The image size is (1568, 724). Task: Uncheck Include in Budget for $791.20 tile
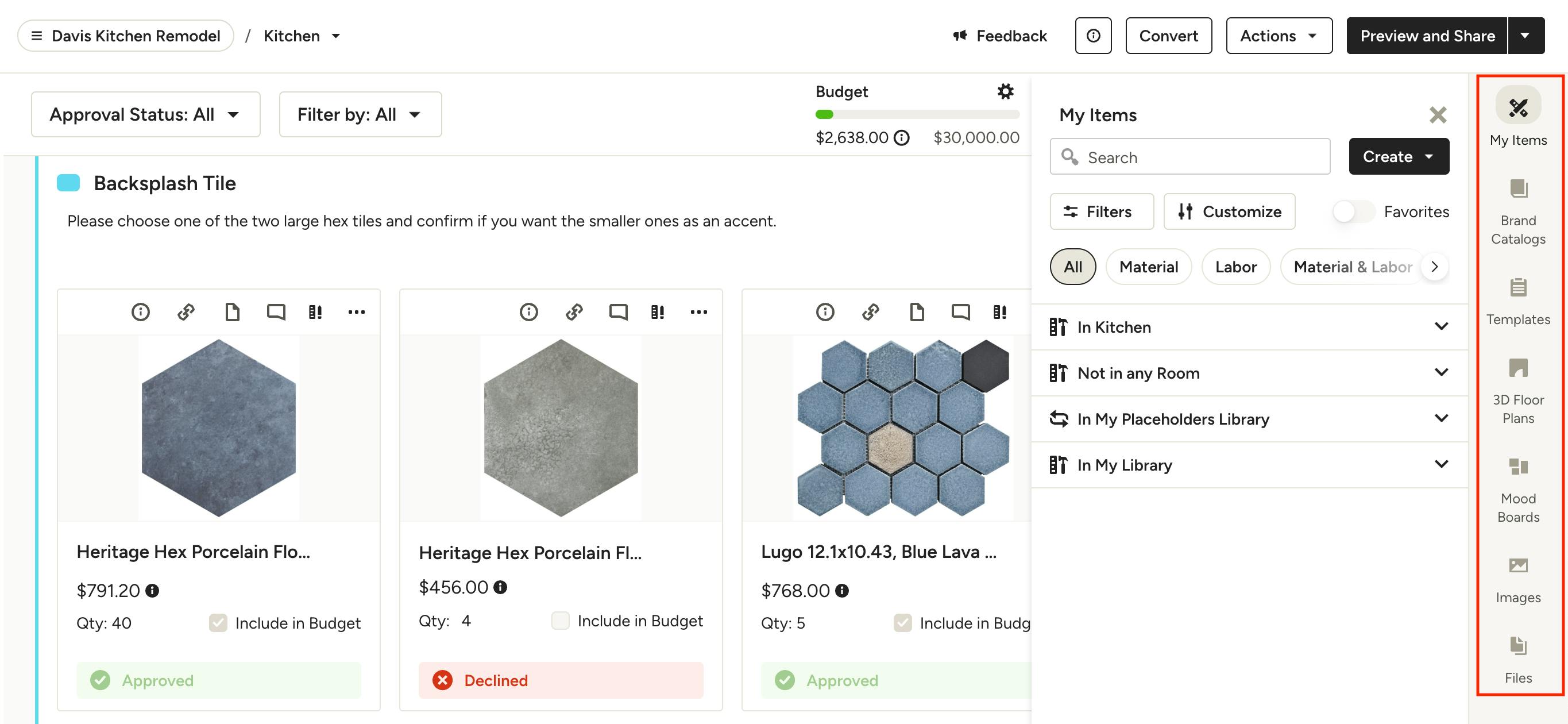pos(218,622)
